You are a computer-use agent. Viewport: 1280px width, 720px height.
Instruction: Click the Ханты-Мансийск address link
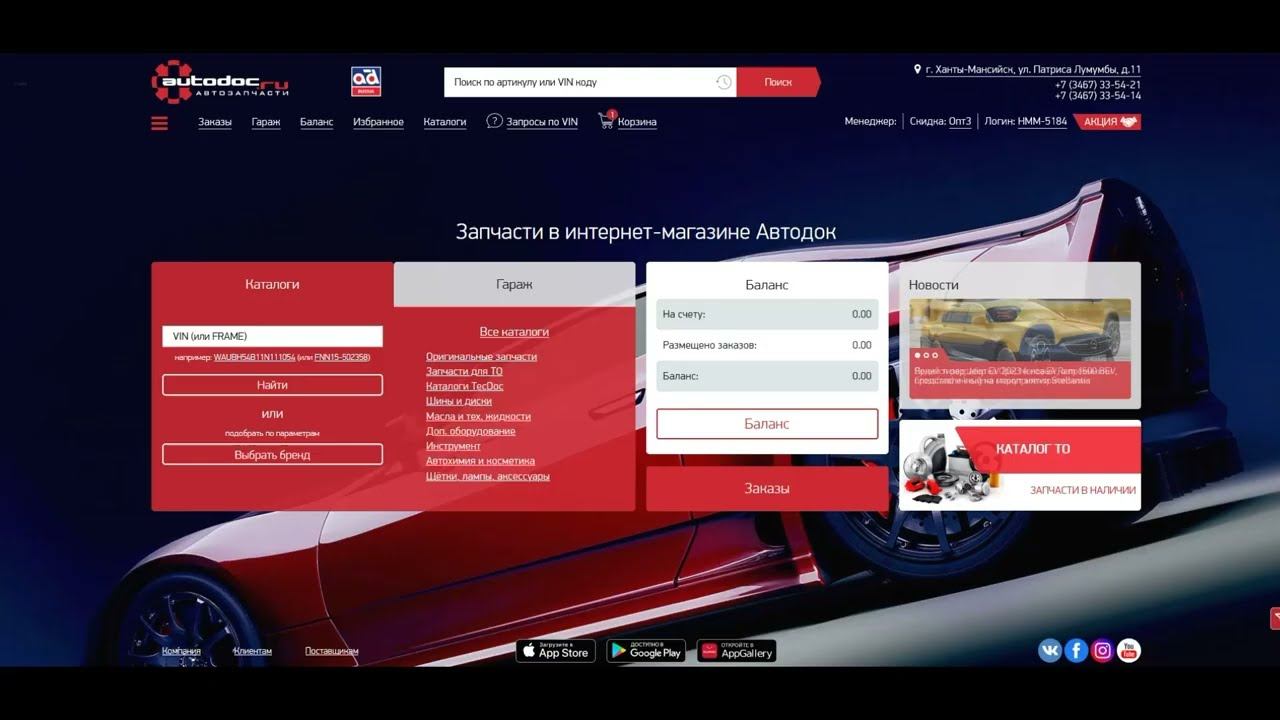click(1033, 70)
